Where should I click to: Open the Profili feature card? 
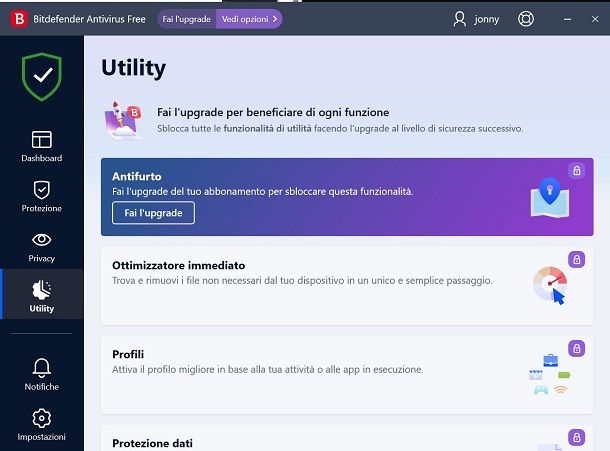[x=347, y=375]
